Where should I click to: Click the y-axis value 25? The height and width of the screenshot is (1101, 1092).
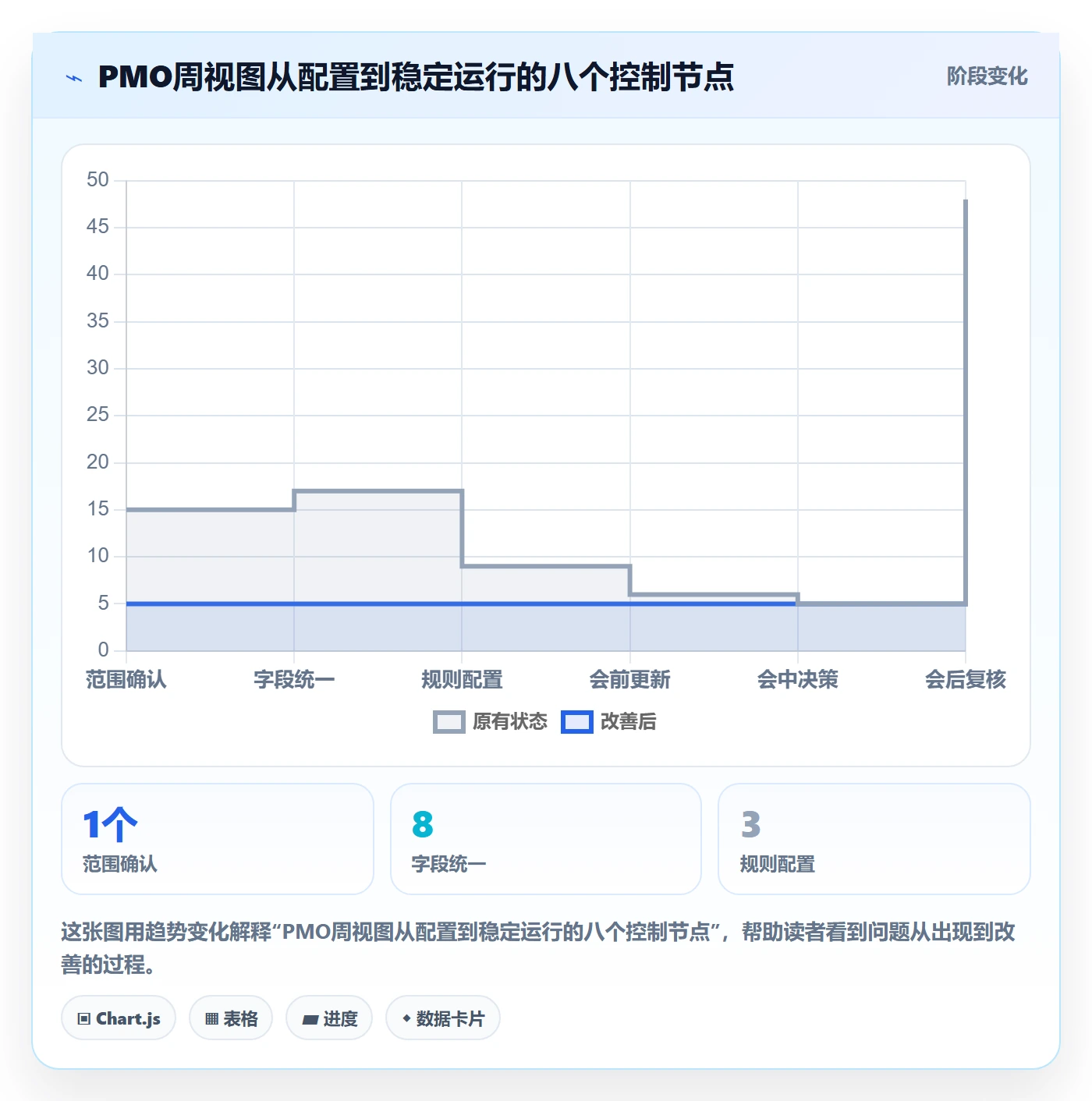[x=97, y=415]
